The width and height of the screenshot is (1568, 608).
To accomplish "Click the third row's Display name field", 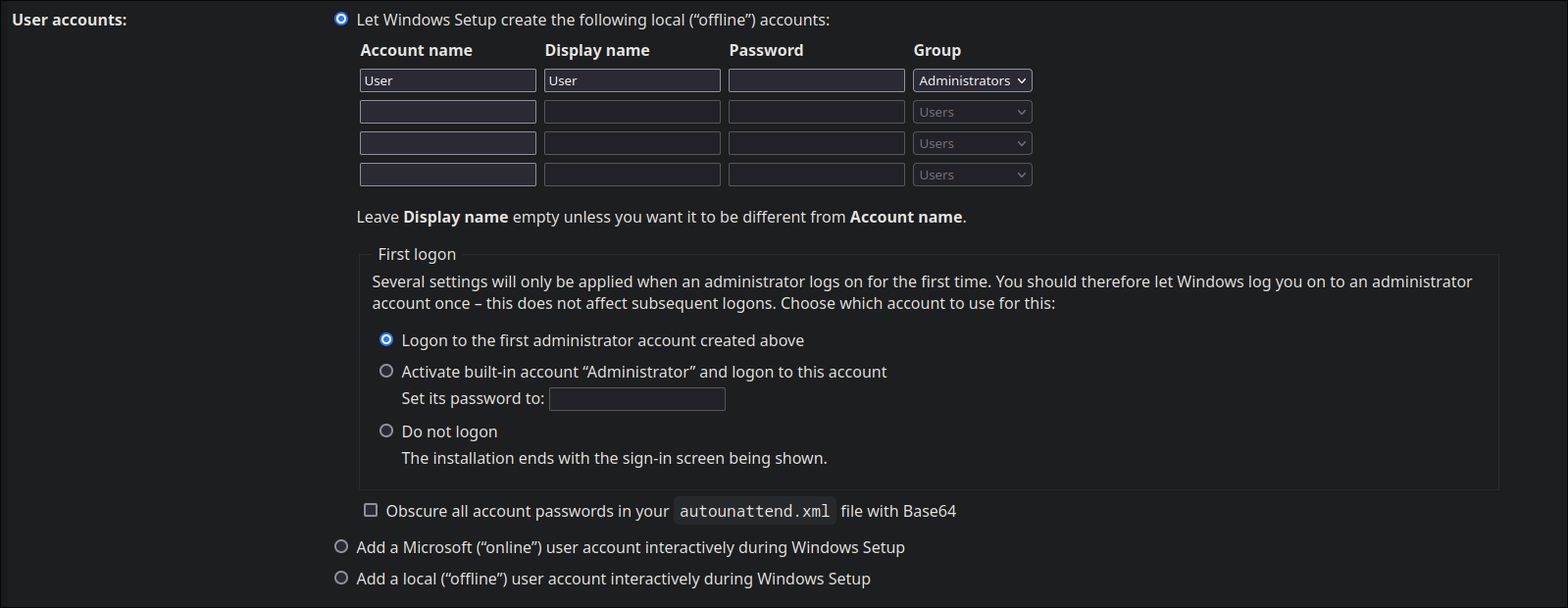I will (x=632, y=142).
